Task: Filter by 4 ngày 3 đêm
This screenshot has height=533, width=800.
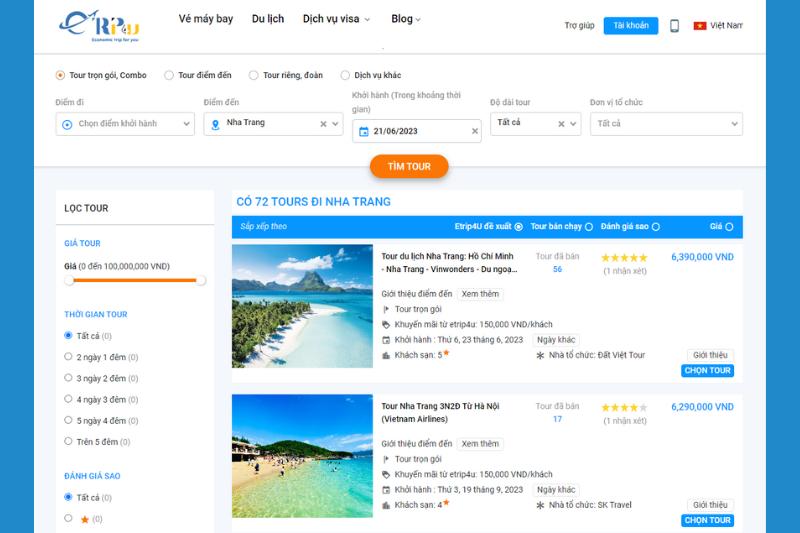Action: pyautogui.click(x=68, y=398)
